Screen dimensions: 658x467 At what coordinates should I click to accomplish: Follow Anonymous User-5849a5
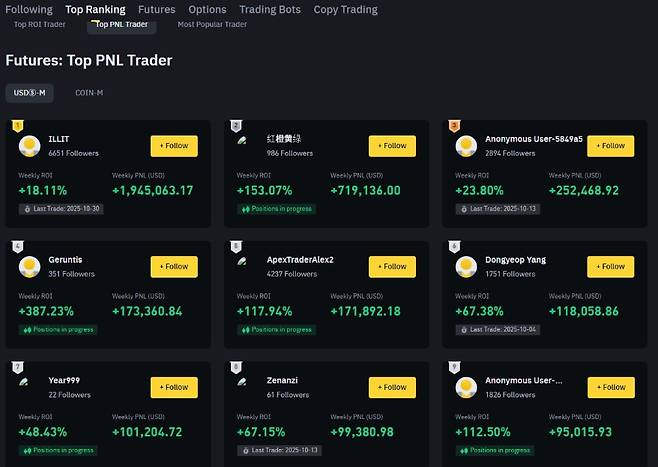610,146
